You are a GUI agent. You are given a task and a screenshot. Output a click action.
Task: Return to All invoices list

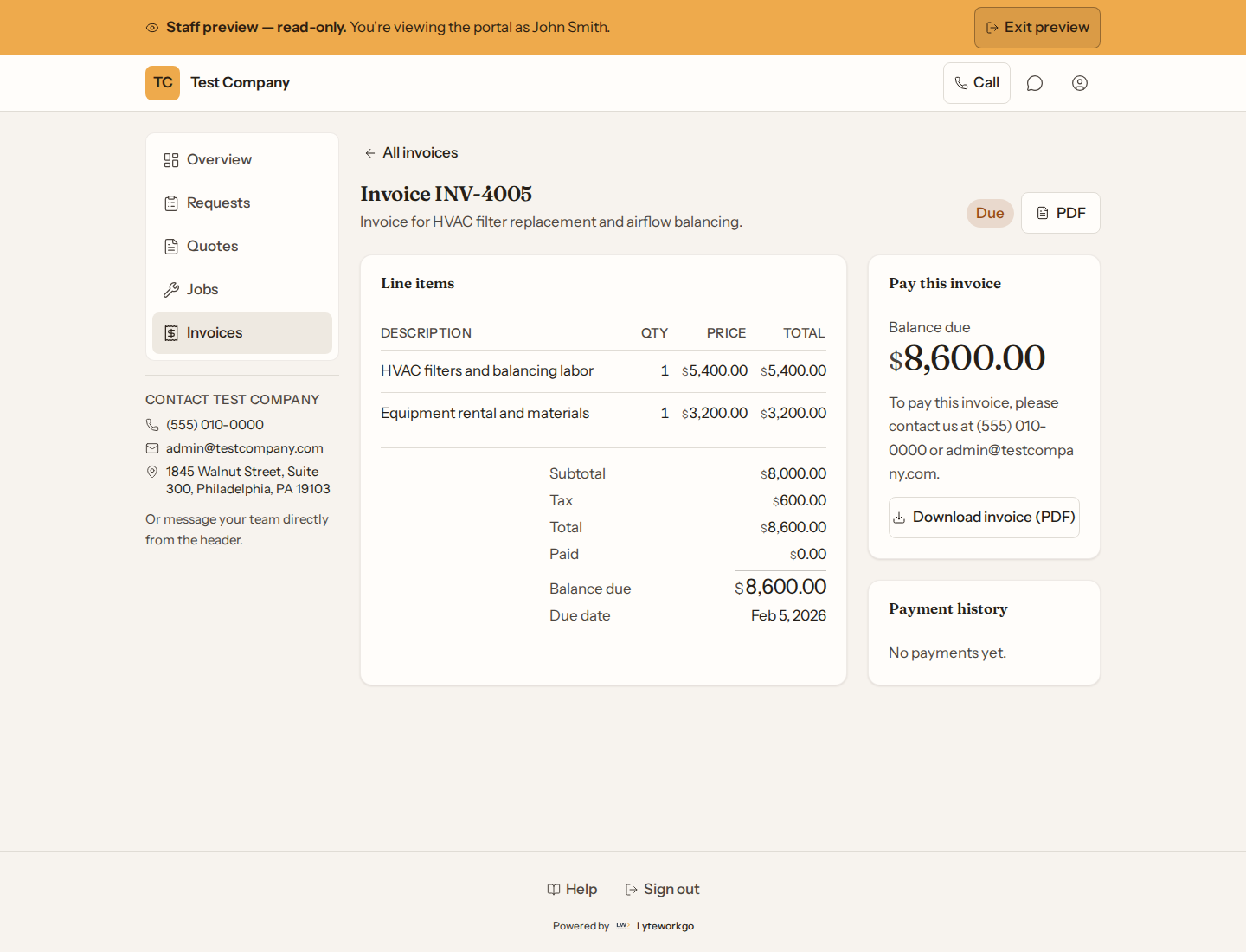click(x=411, y=153)
